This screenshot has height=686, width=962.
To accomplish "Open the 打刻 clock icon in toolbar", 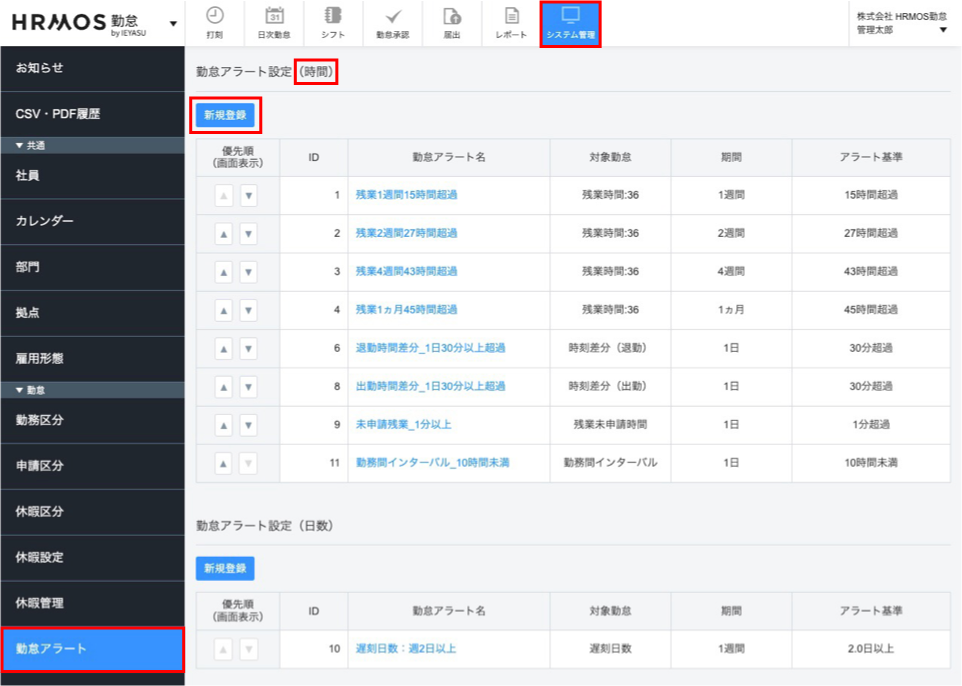I will coord(214,16).
